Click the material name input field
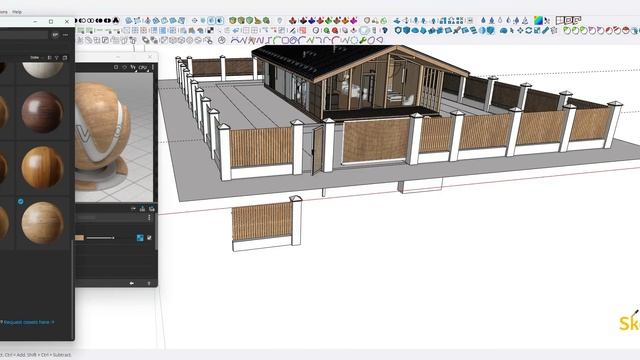 pos(110,218)
